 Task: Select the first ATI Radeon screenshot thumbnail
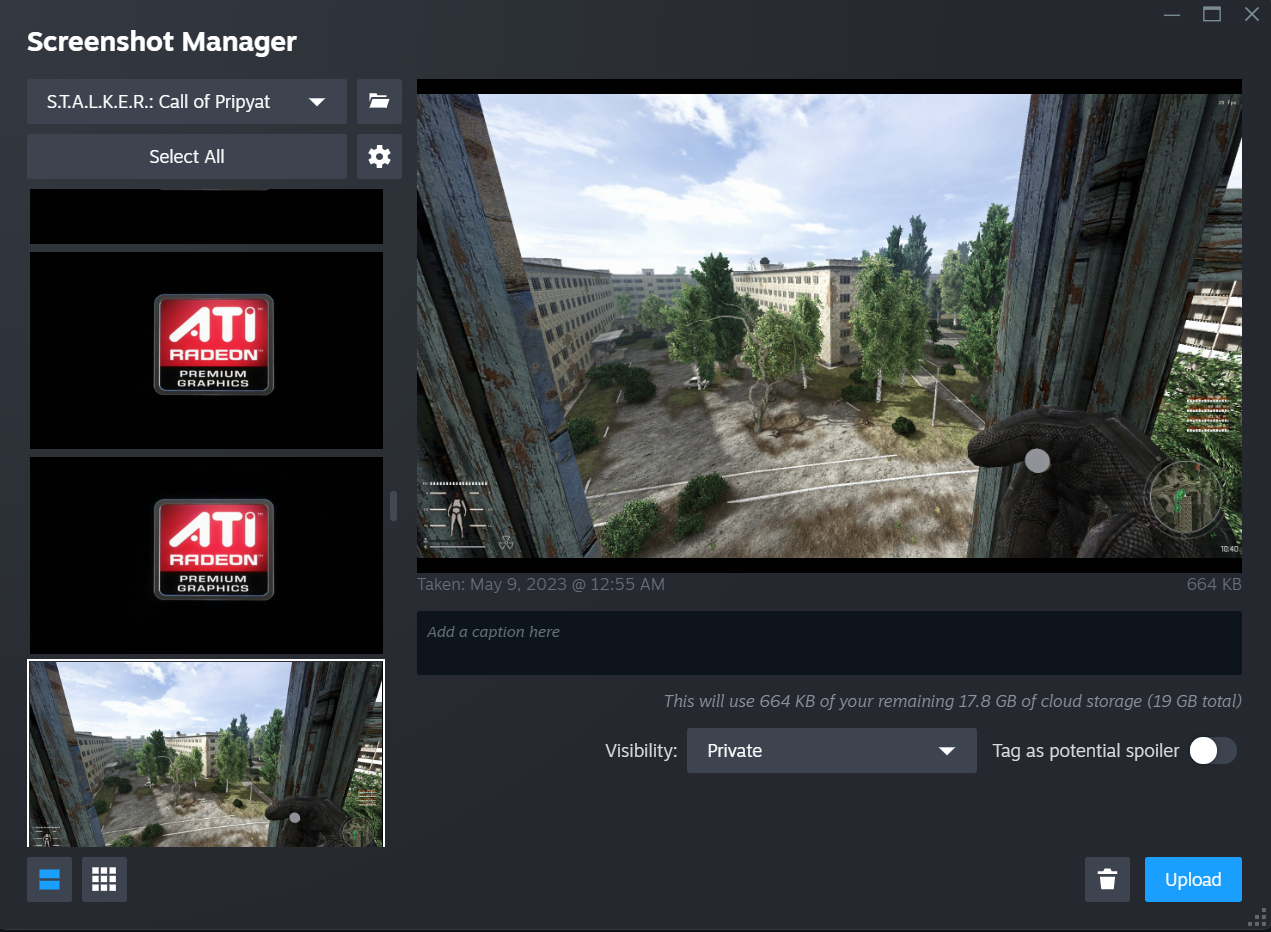click(x=206, y=350)
